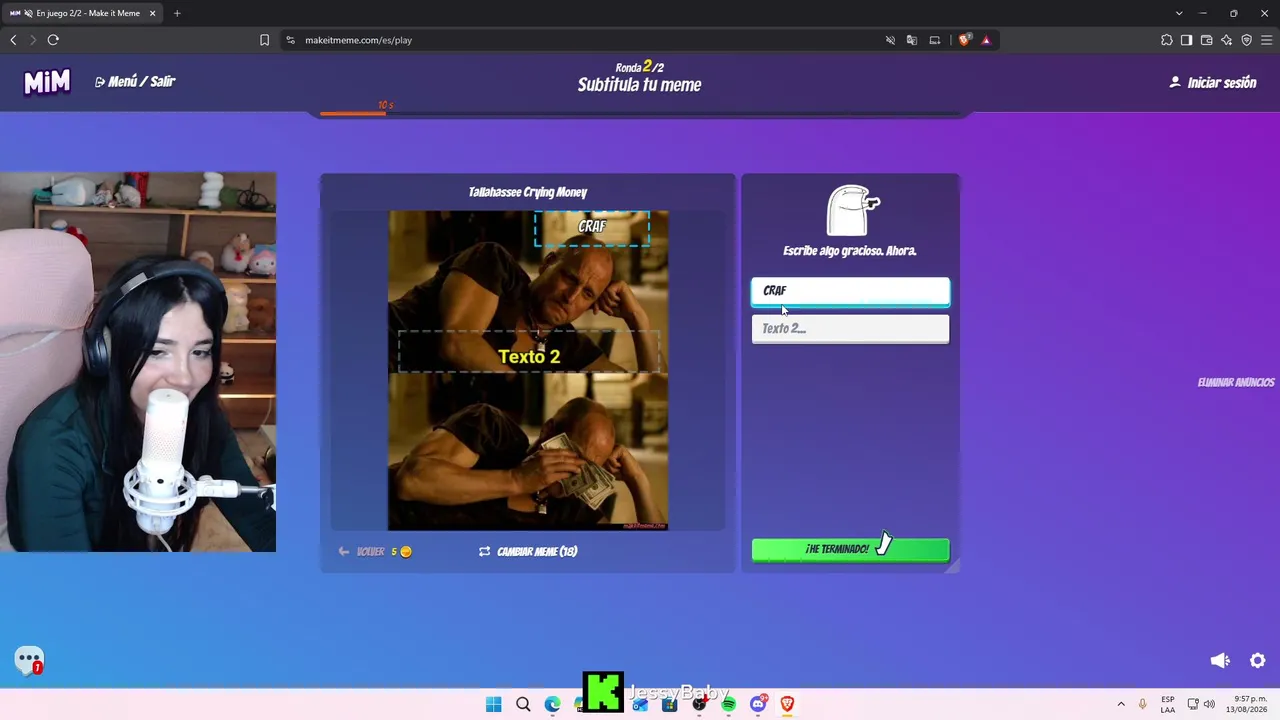Open Brave Shields lion icon

tap(964, 40)
